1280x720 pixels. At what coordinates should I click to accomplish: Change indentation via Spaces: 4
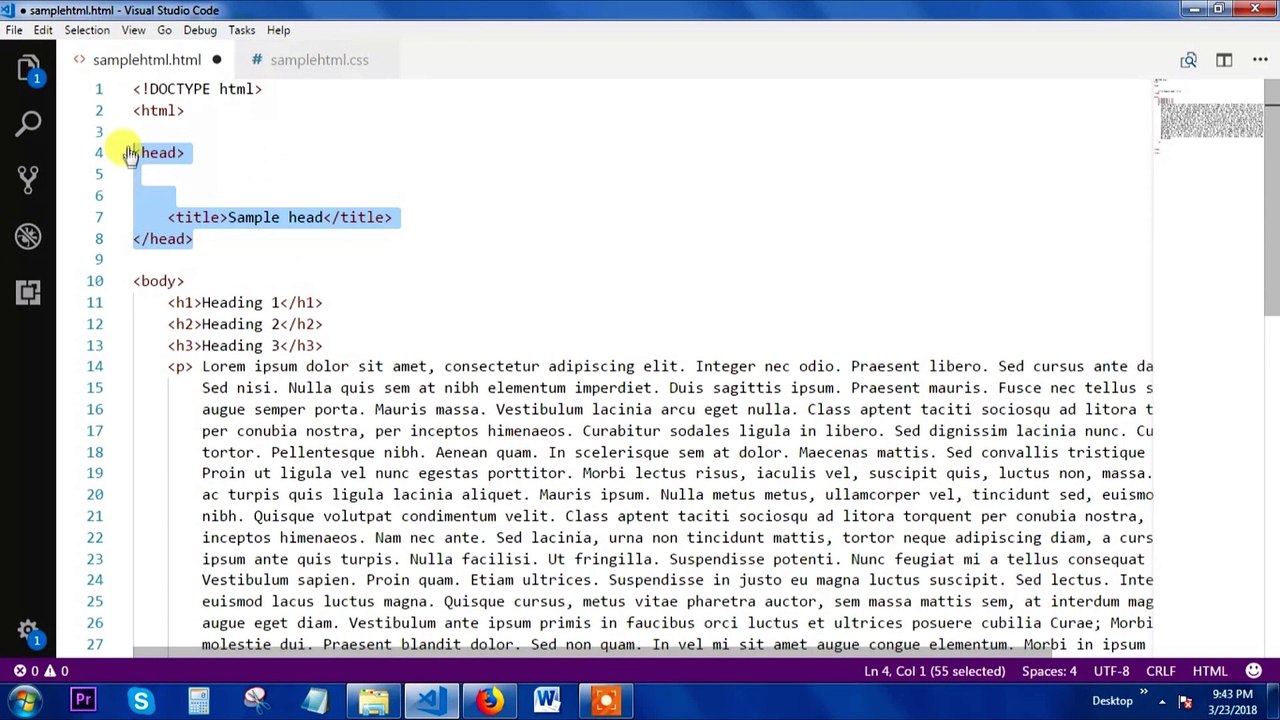tap(1049, 671)
